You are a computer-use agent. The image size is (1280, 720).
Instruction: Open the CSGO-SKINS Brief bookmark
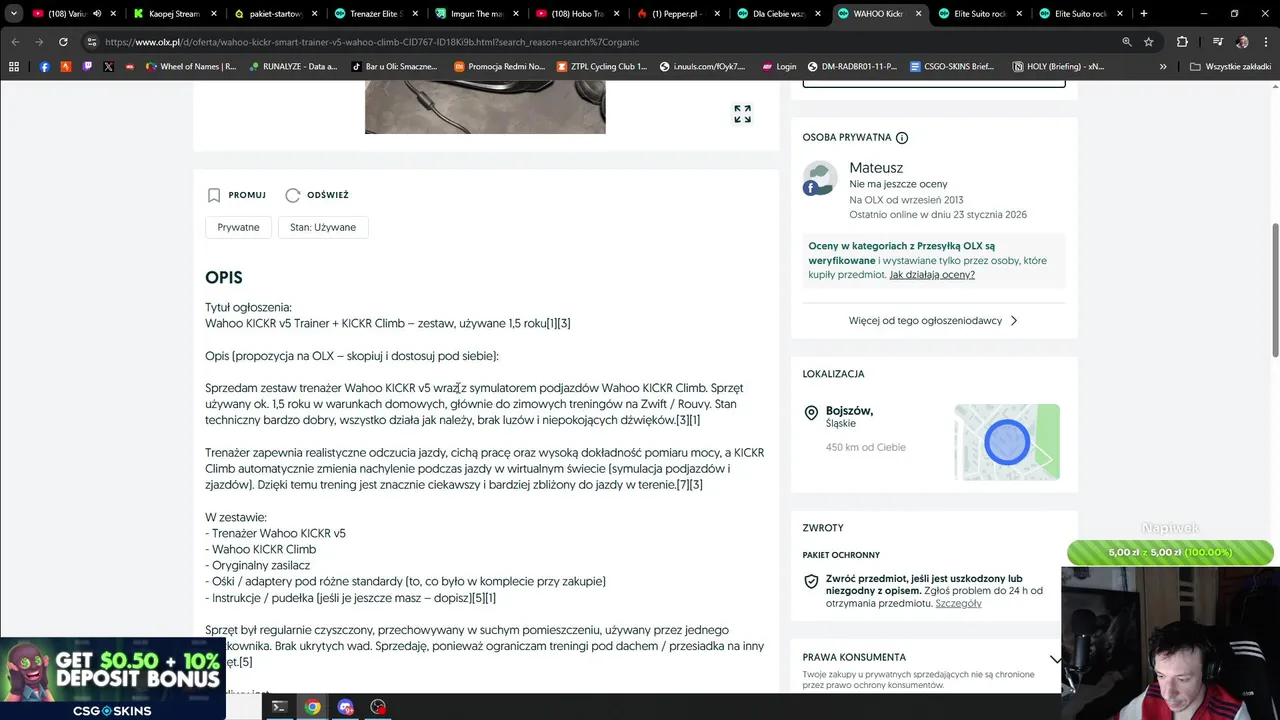[951, 67]
